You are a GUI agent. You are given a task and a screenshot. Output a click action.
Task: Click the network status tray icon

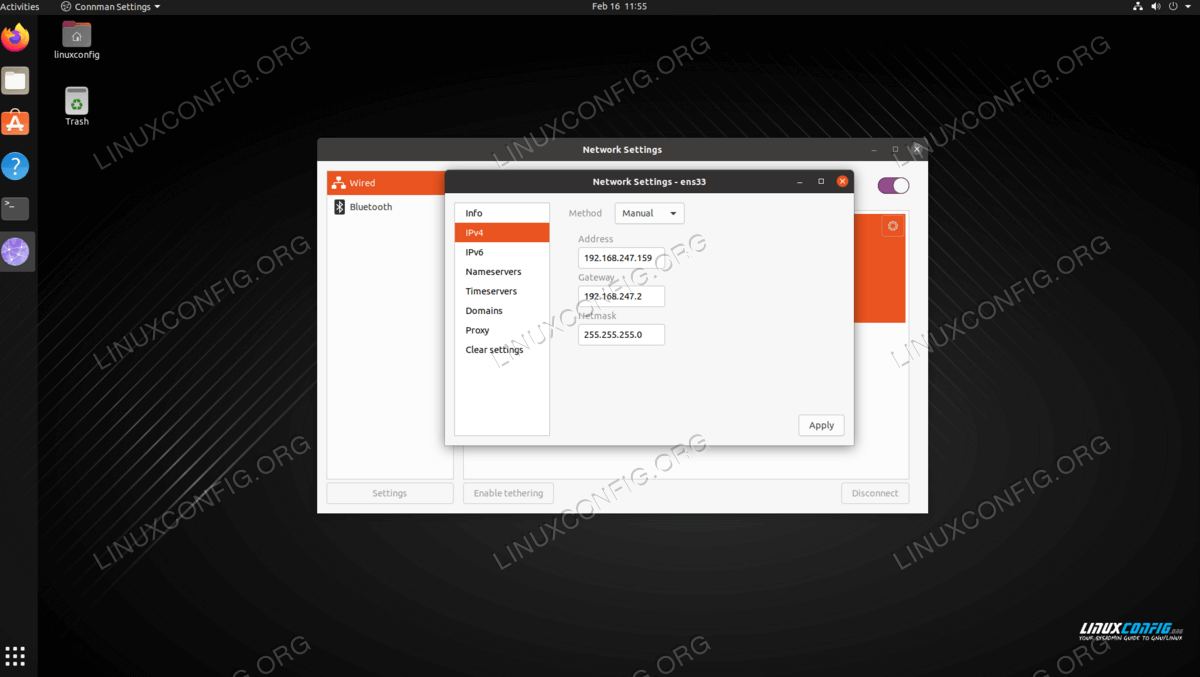tap(1138, 6)
